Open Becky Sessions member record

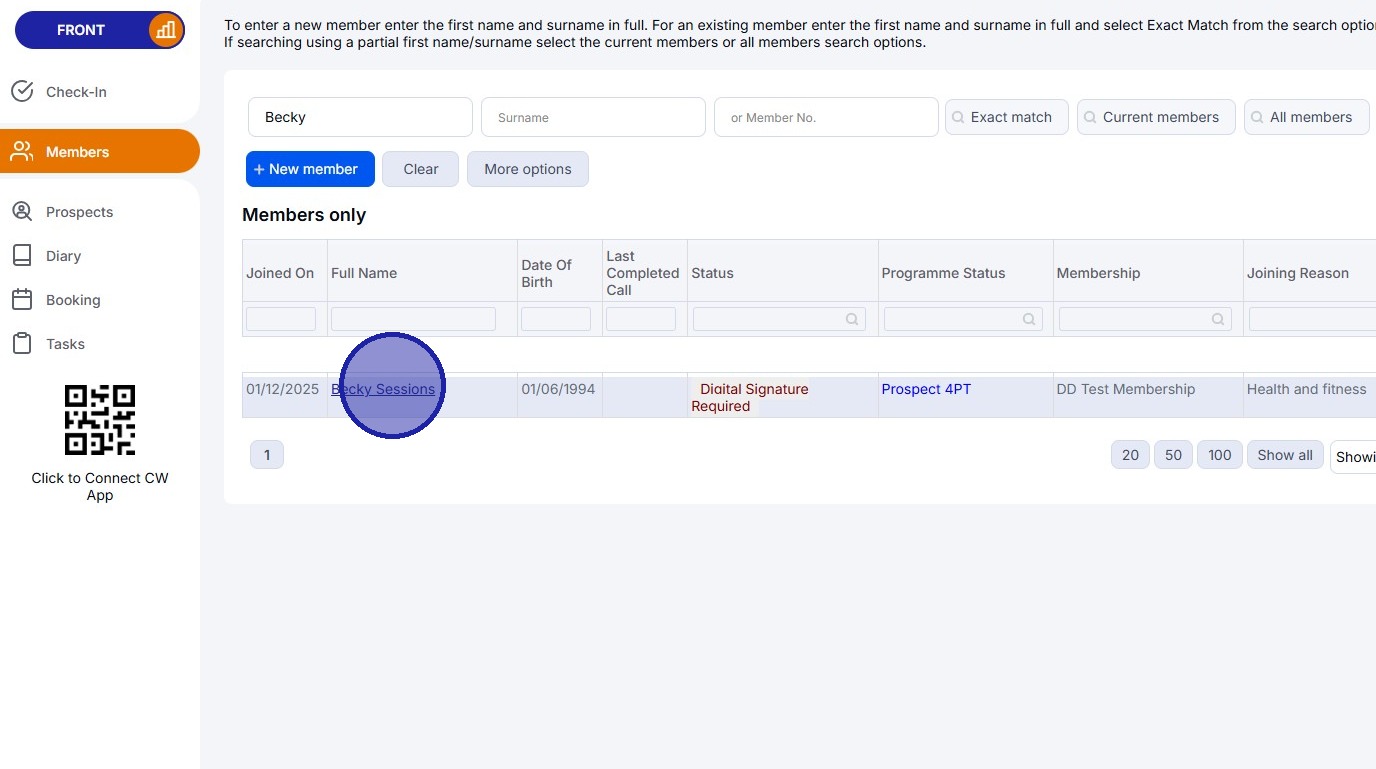tap(383, 389)
